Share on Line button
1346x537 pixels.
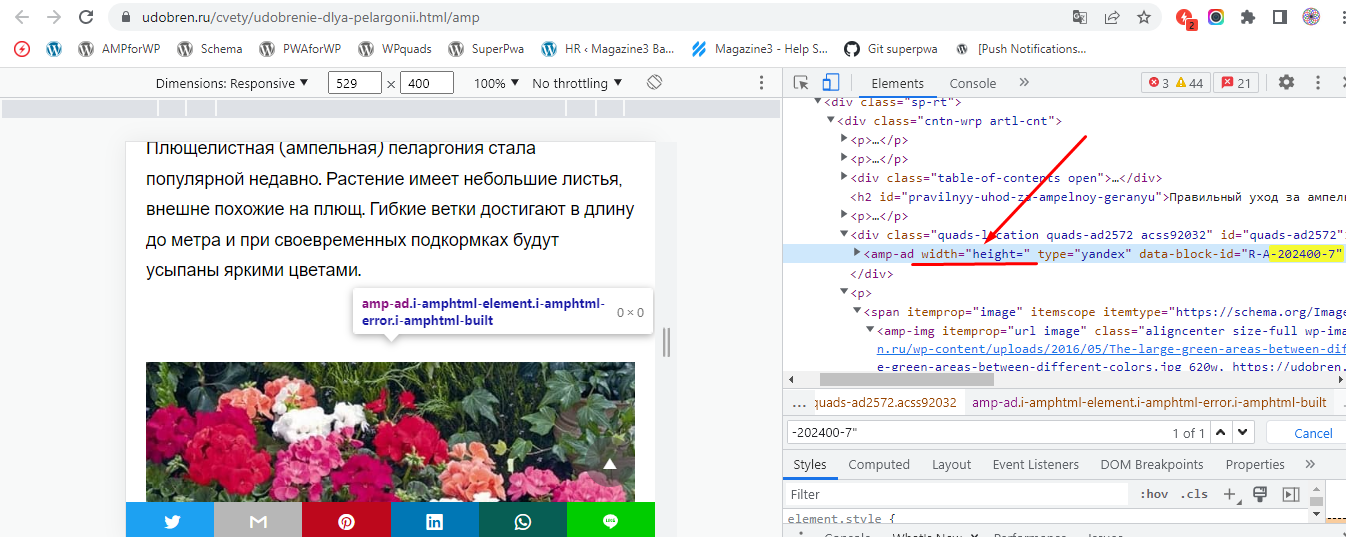611,520
